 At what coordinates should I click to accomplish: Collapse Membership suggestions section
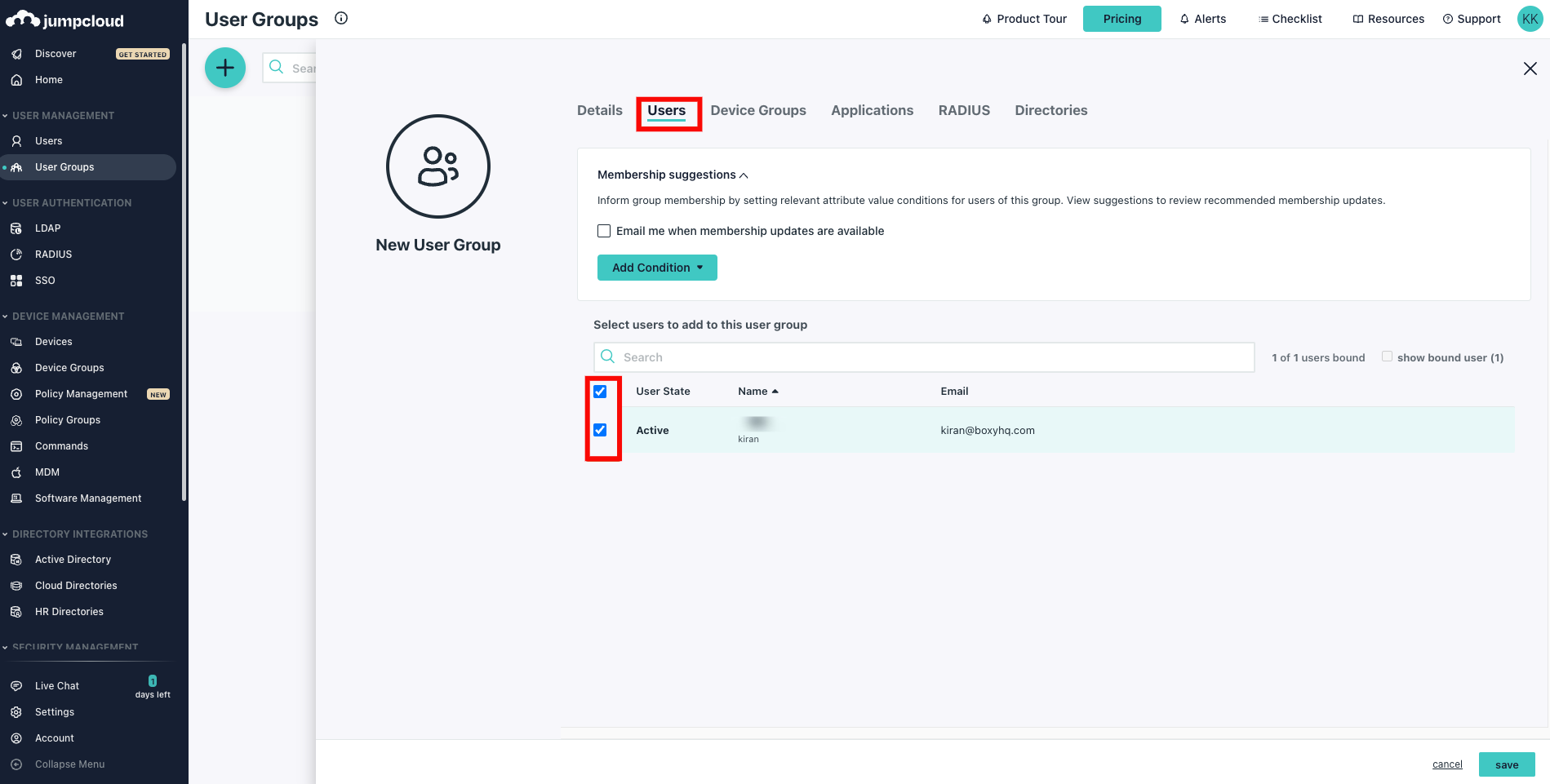(673, 175)
